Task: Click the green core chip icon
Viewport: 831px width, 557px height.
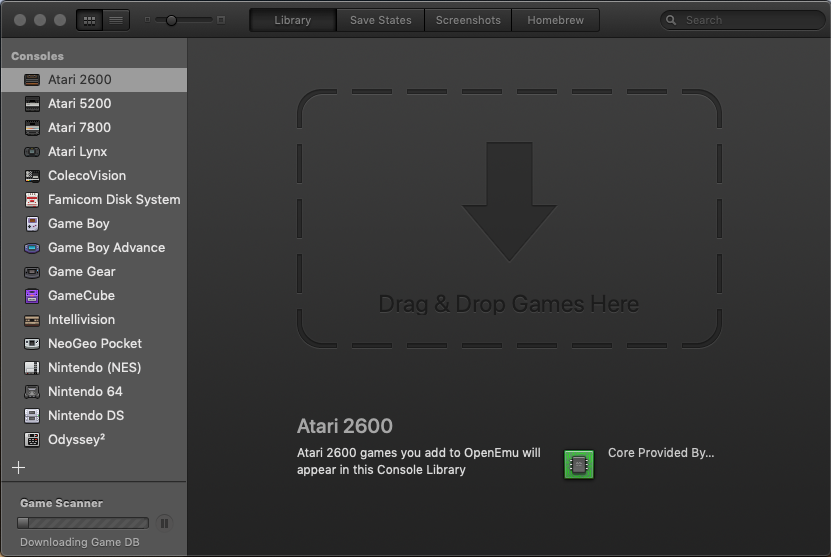Action: coord(578,464)
